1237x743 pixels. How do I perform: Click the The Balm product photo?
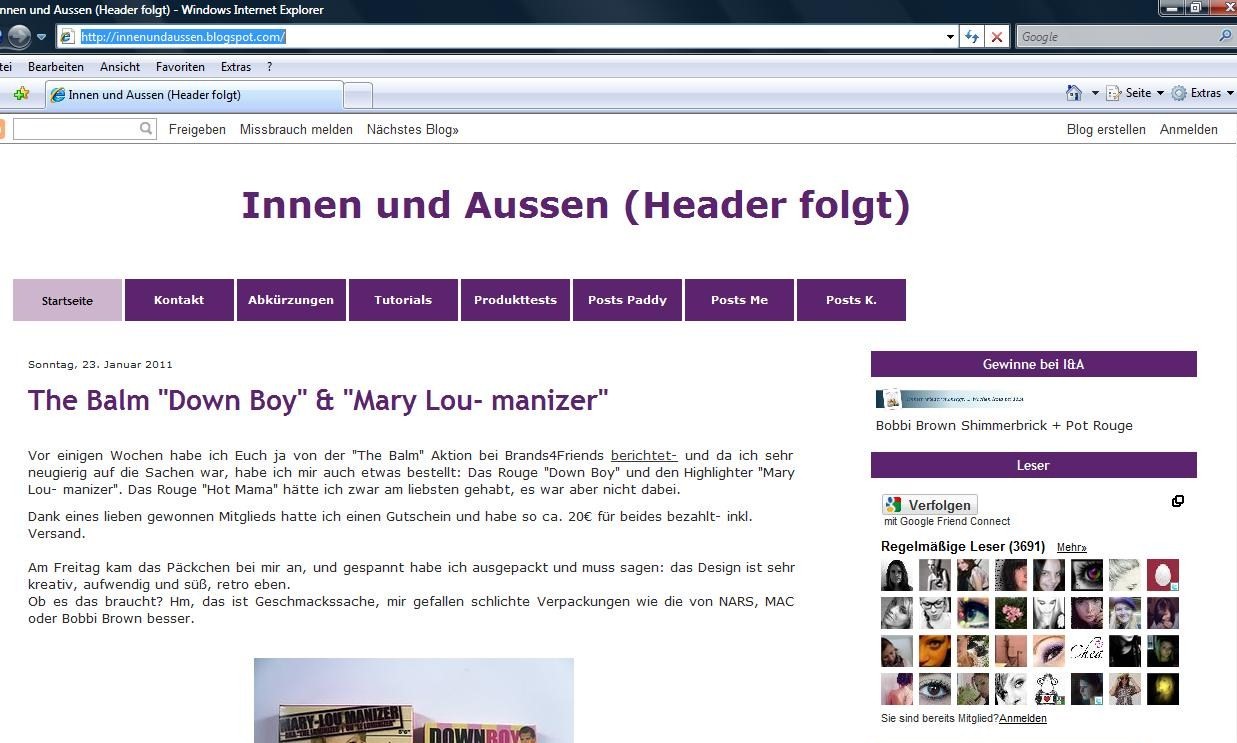[413, 700]
